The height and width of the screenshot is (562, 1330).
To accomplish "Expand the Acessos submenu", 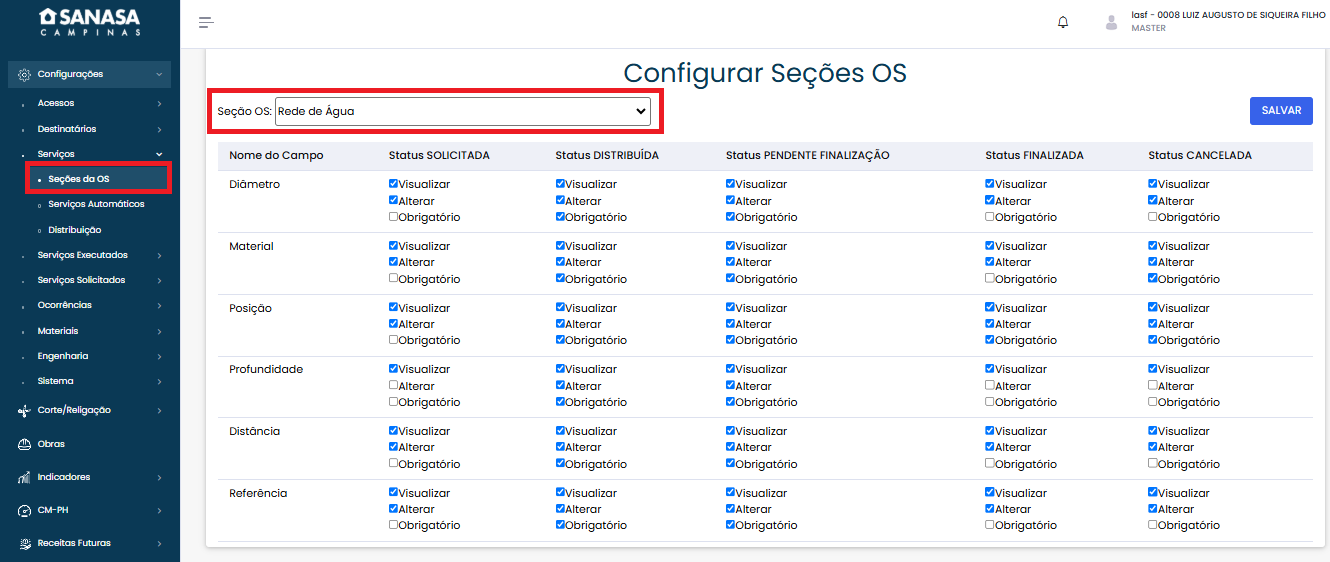I will tap(56, 103).
